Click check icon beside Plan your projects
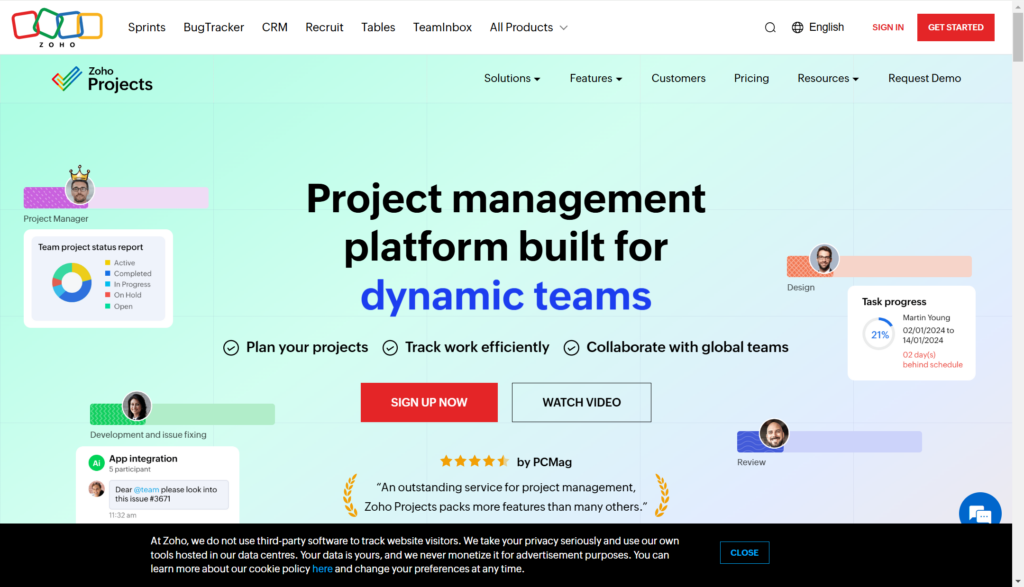Viewport: 1024px width, 587px height. (231, 348)
